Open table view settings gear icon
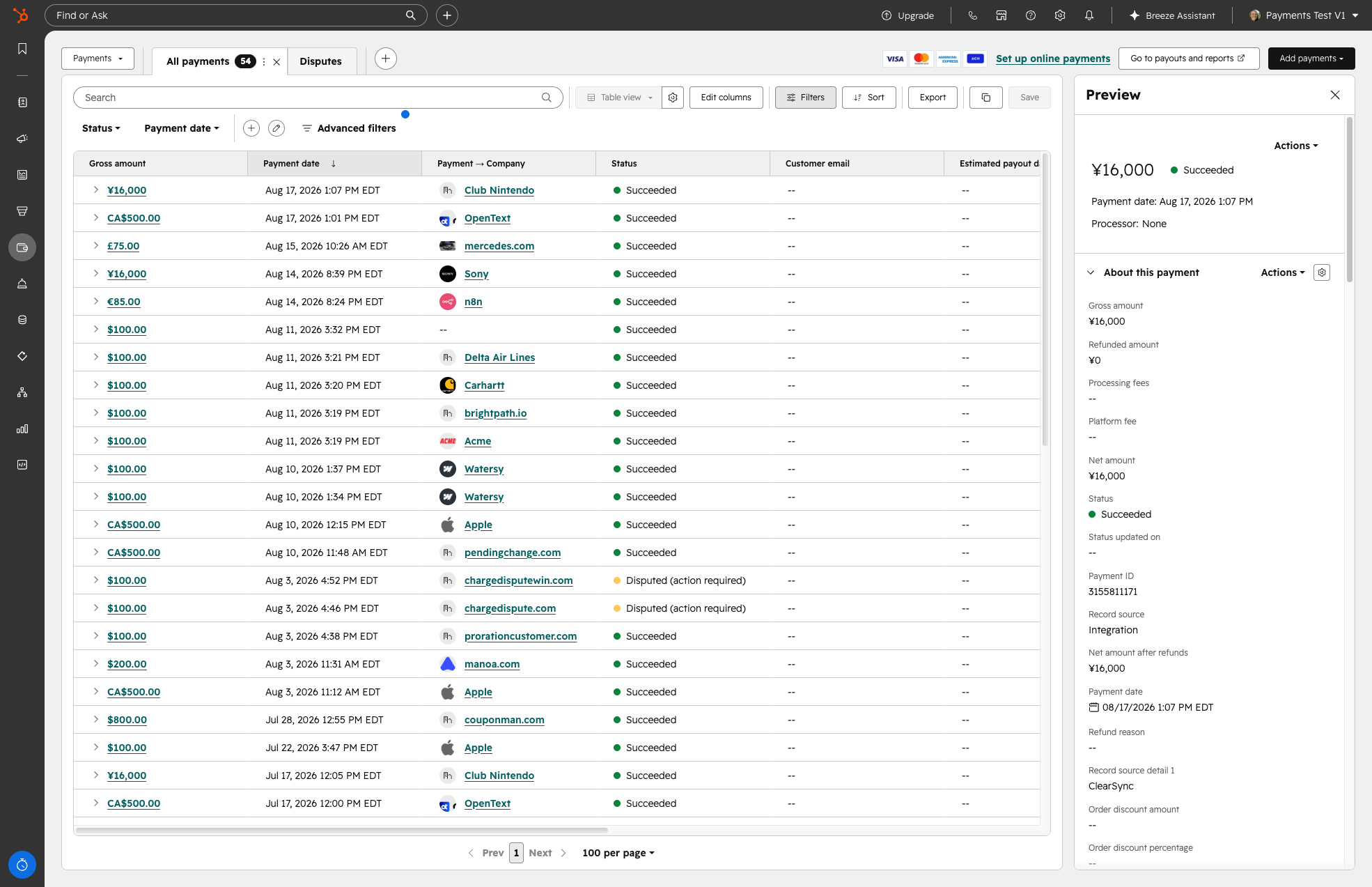 point(673,98)
